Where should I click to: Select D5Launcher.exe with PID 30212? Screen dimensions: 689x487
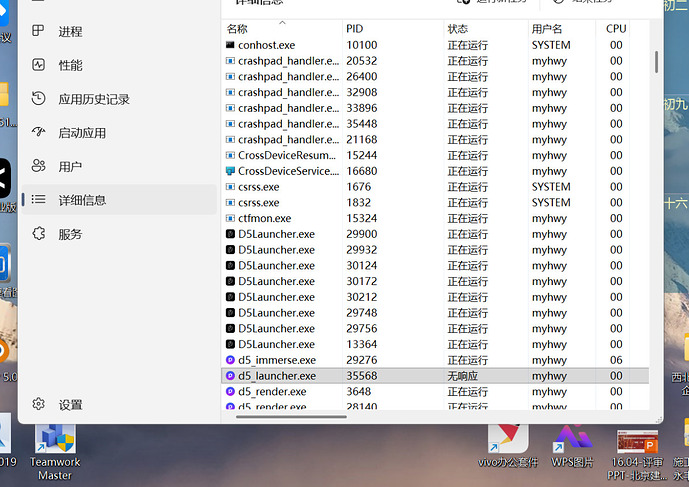435,297
